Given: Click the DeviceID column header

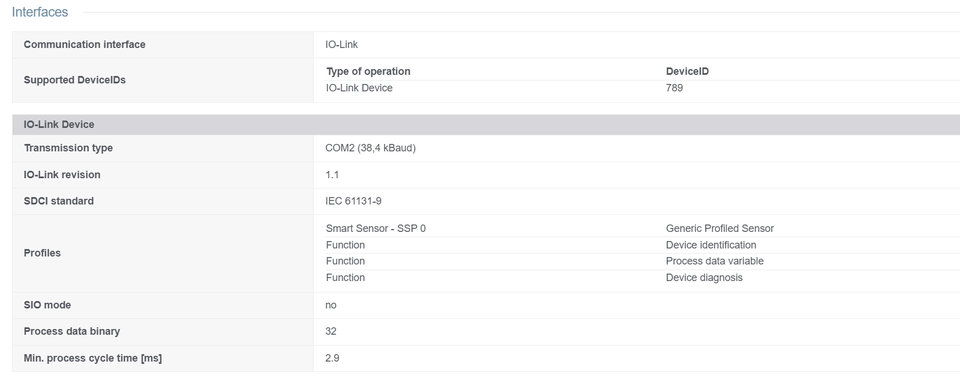Looking at the screenshot, I should click(688, 72).
